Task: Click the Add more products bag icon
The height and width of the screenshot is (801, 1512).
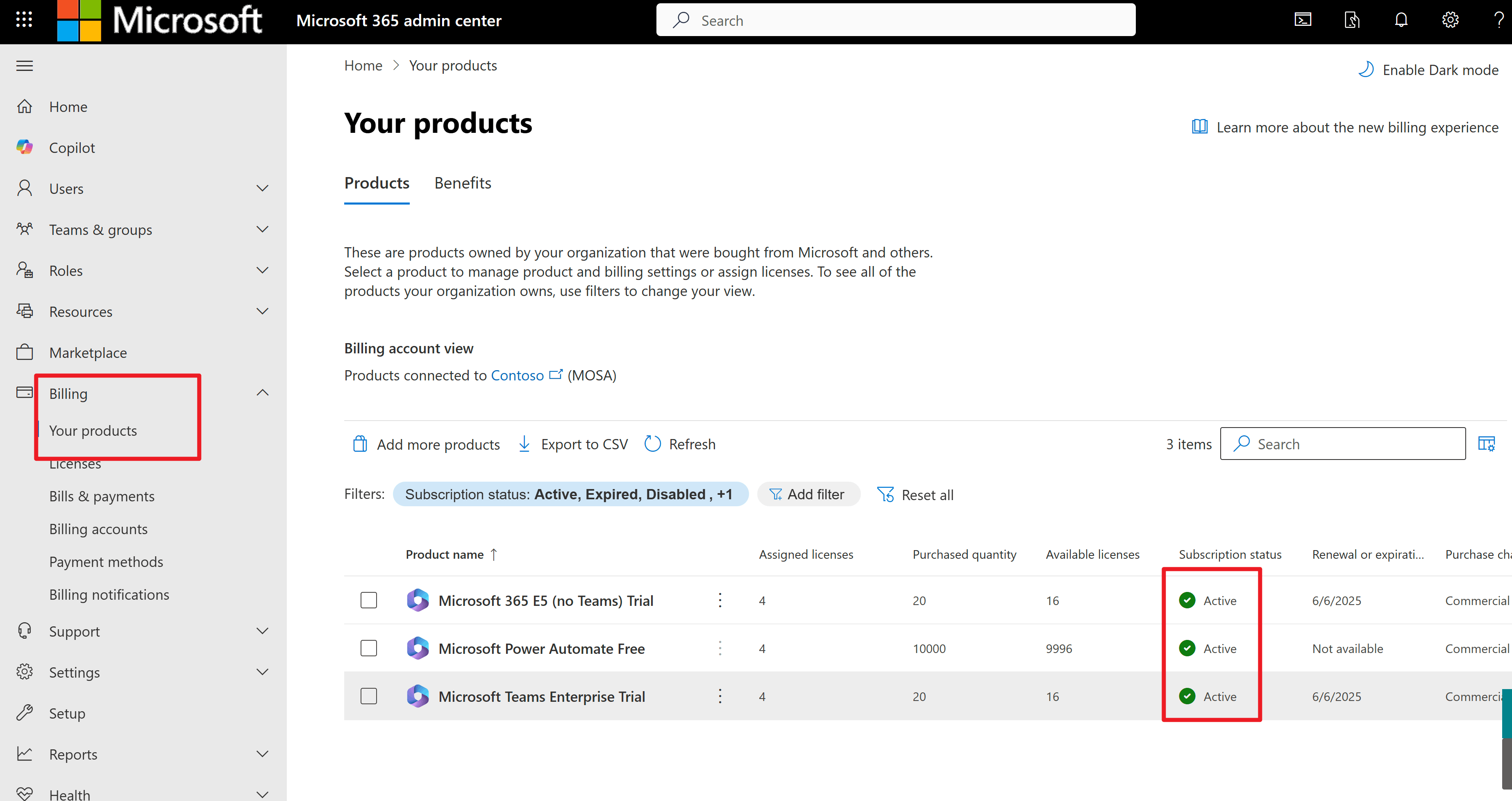Action: click(x=360, y=444)
